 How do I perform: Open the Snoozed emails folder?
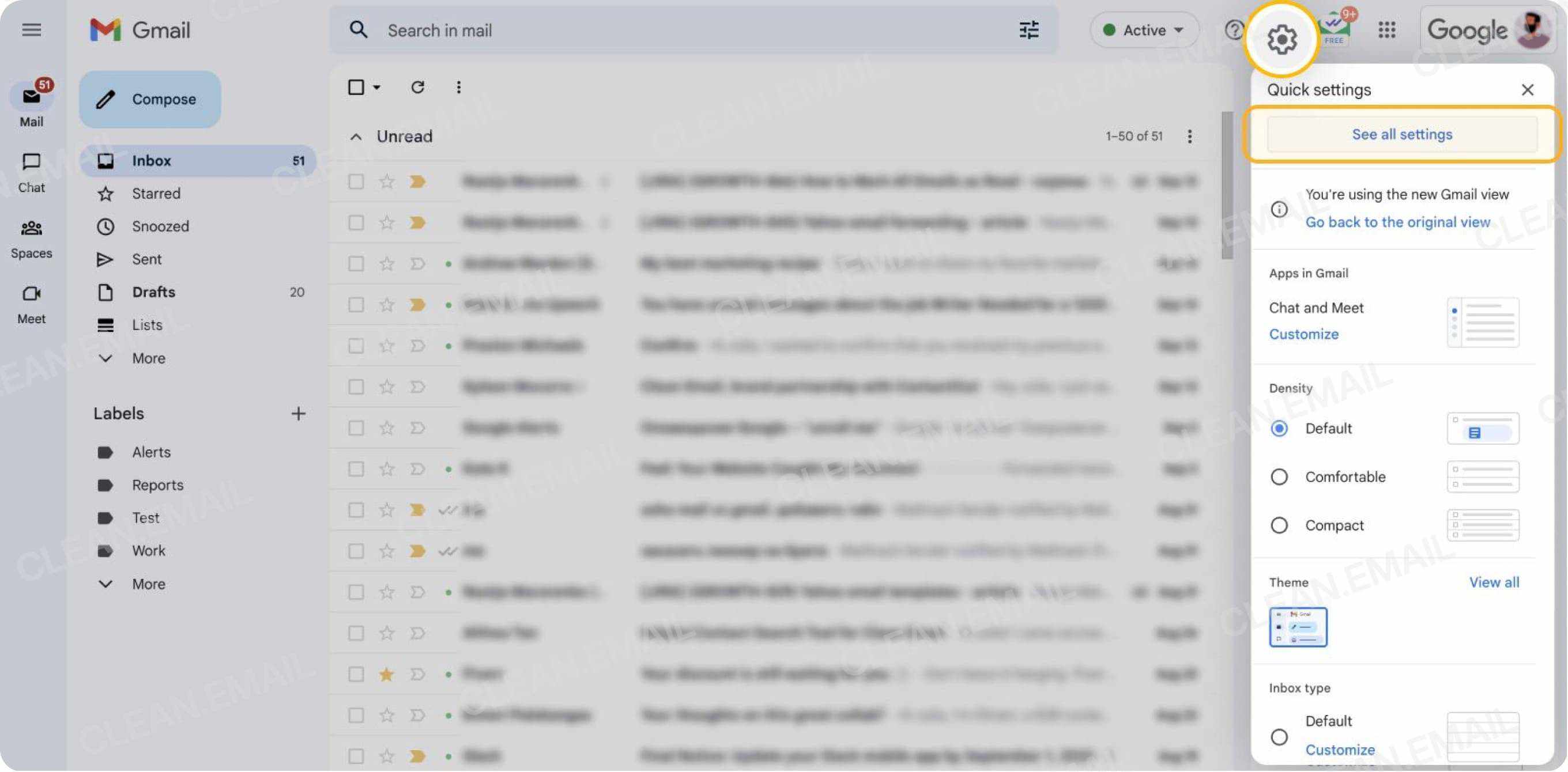pos(160,226)
